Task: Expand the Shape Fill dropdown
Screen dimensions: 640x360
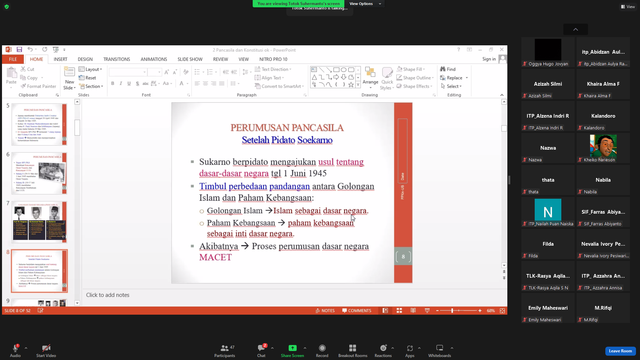Action: [411, 69]
